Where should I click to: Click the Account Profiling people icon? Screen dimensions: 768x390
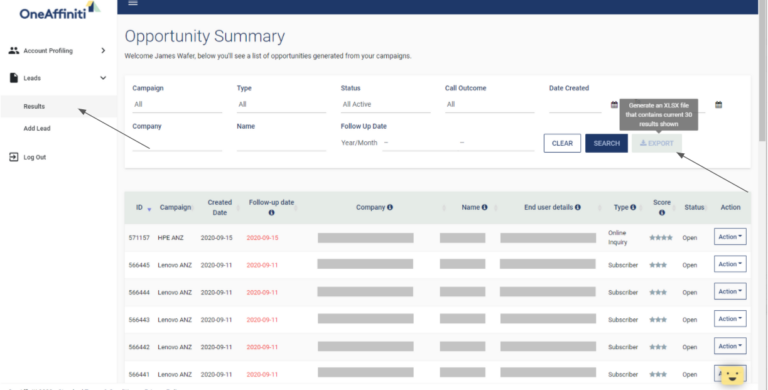tap(14, 50)
